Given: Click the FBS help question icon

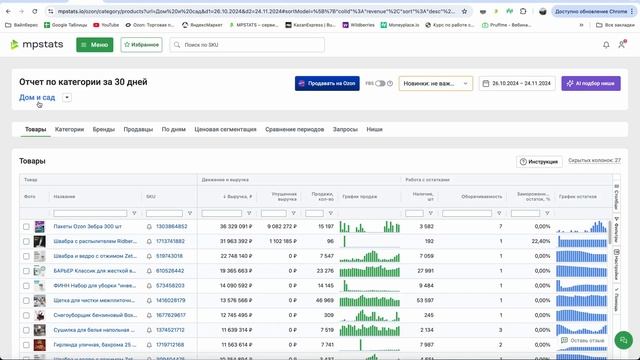Looking at the screenshot, I should [x=390, y=83].
